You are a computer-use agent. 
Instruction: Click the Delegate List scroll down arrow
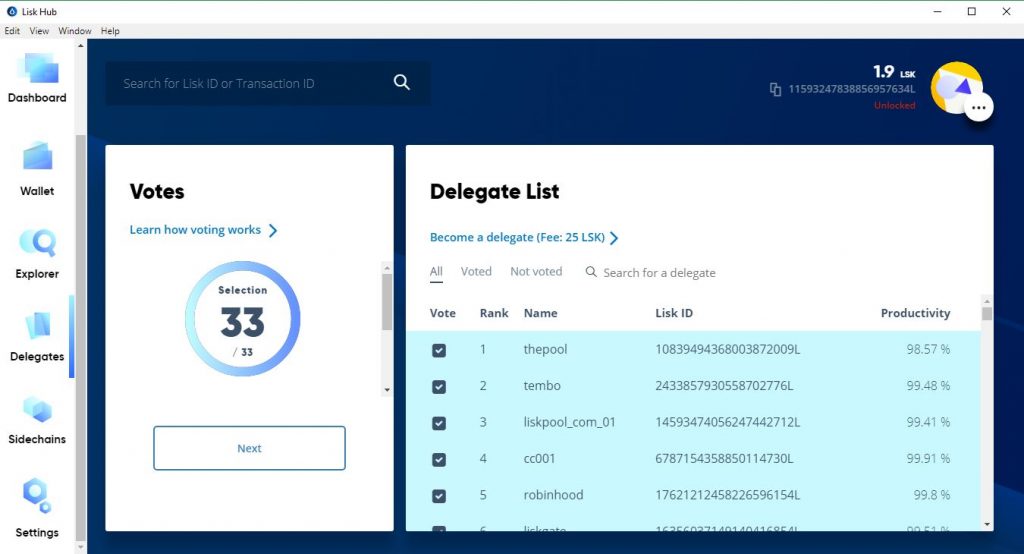987,524
